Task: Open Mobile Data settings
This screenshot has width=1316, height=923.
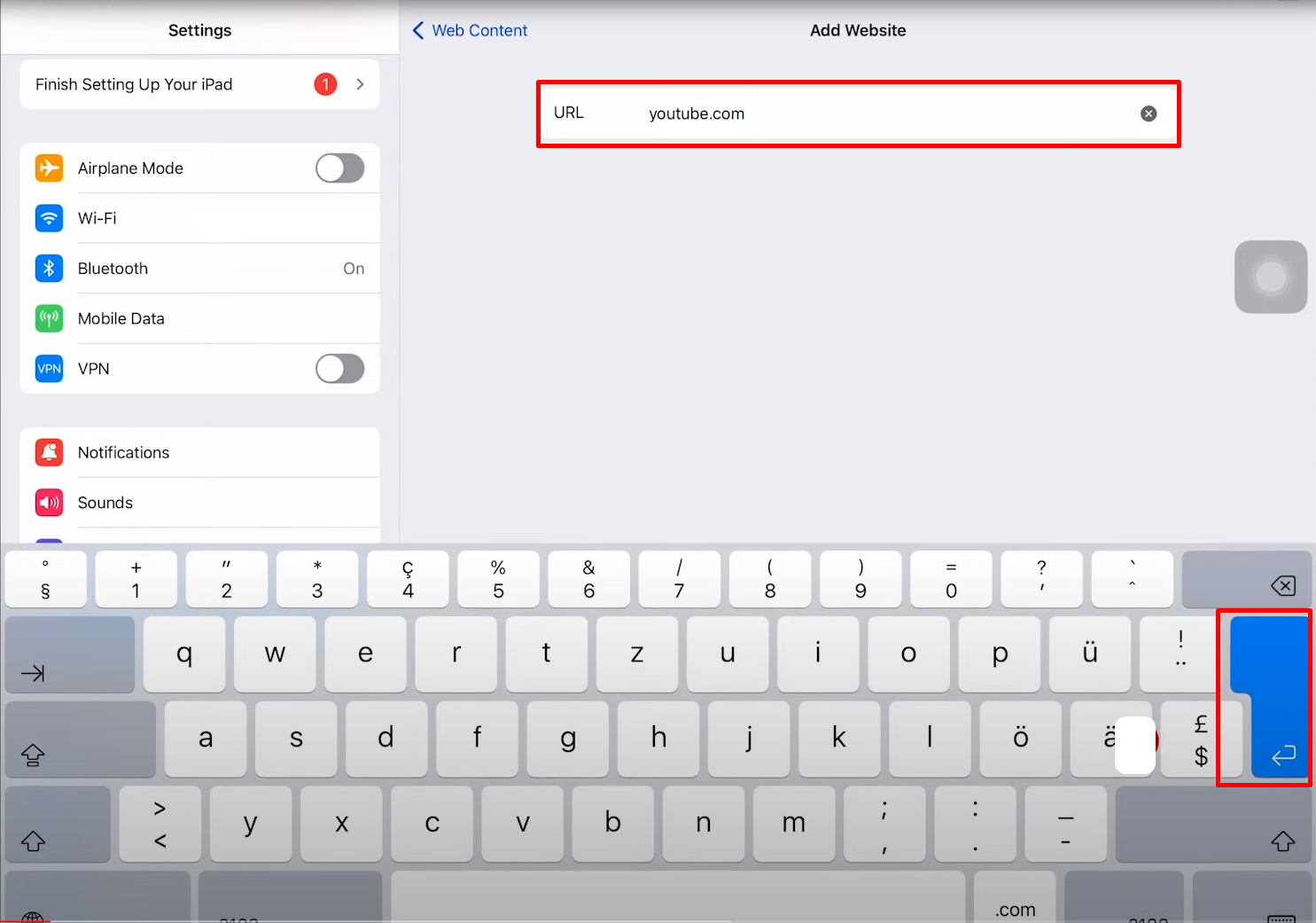Action: [x=200, y=318]
